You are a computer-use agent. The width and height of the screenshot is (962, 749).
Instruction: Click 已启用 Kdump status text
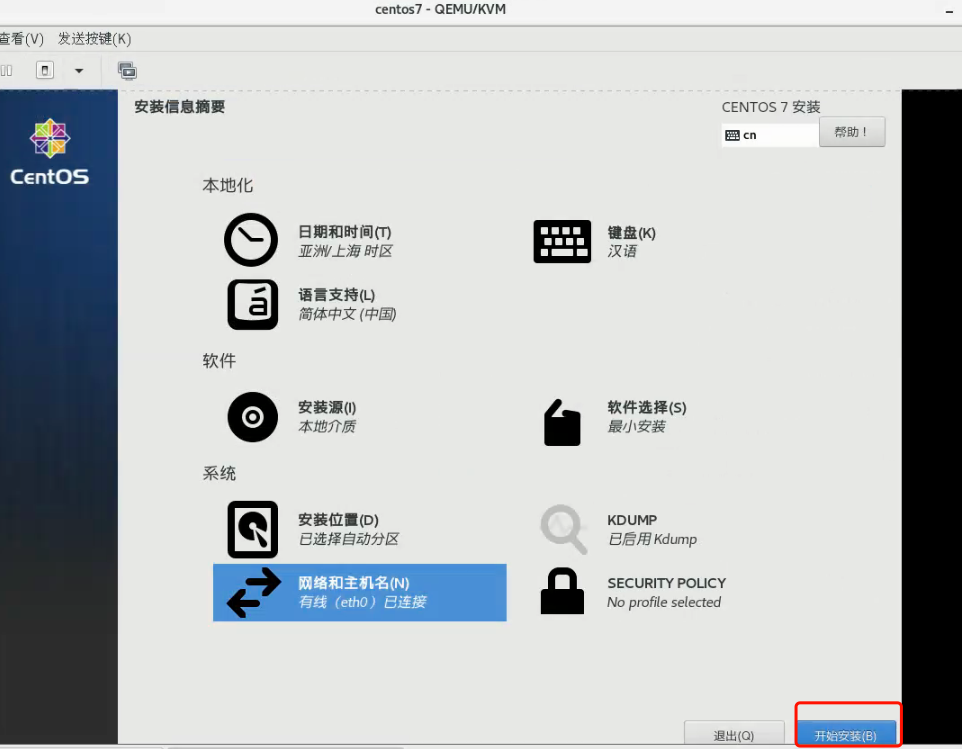coord(652,539)
